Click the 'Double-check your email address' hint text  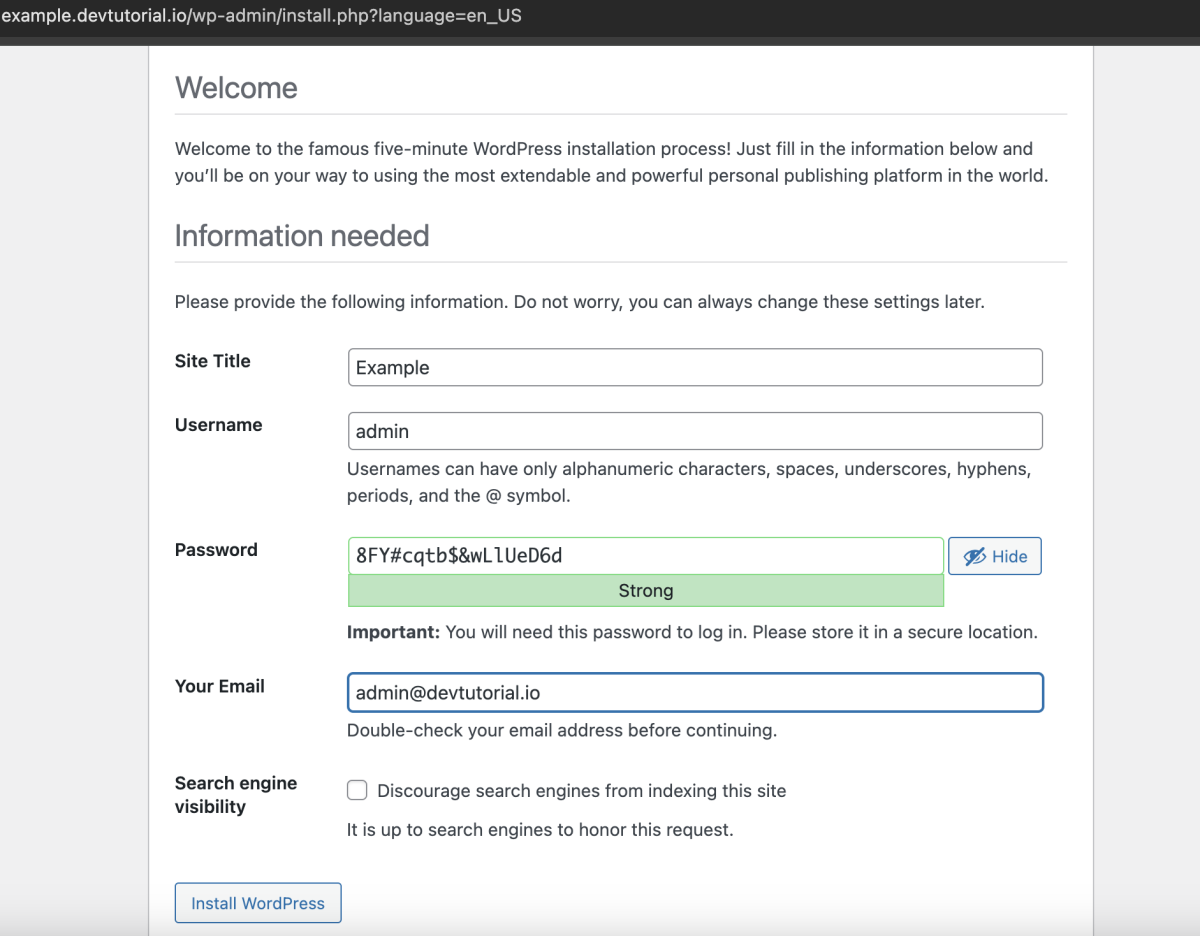pyautogui.click(x=562, y=730)
